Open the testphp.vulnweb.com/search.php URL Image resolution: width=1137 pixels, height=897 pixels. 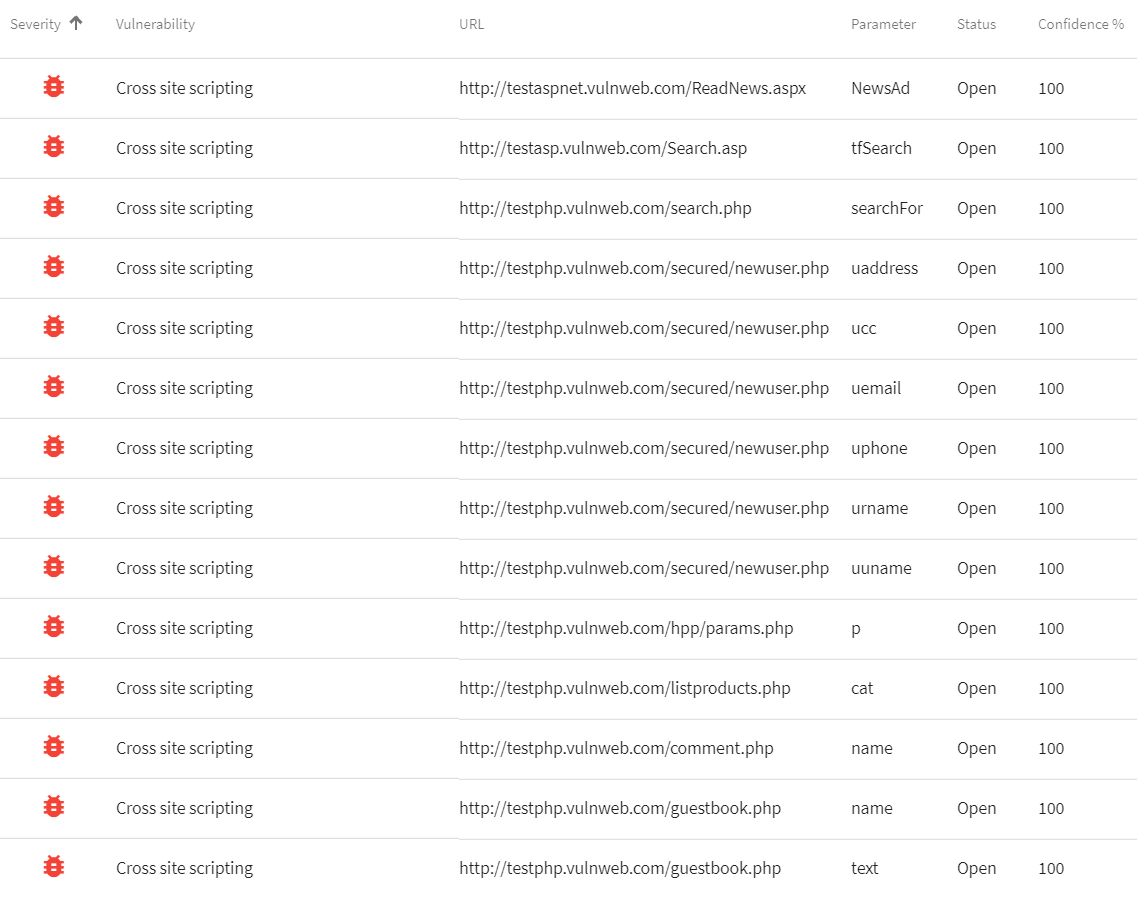coord(605,208)
